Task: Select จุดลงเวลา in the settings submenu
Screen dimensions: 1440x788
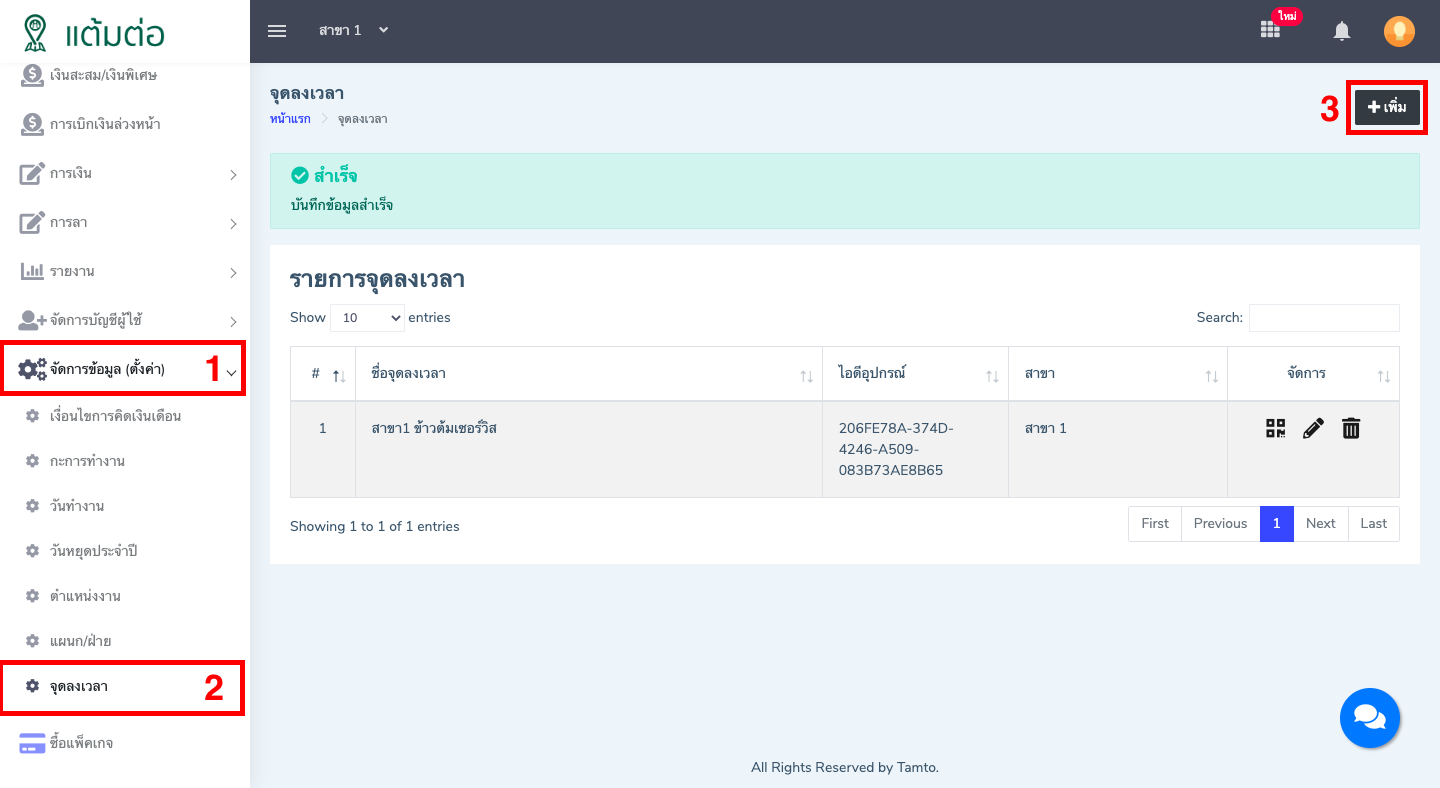Action: tap(80, 686)
